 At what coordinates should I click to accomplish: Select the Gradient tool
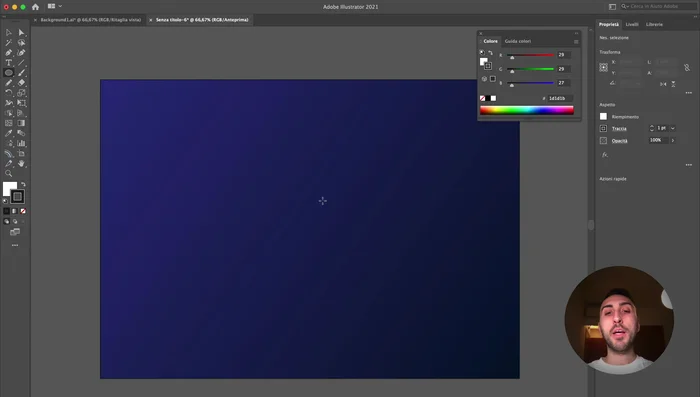(21, 123)
